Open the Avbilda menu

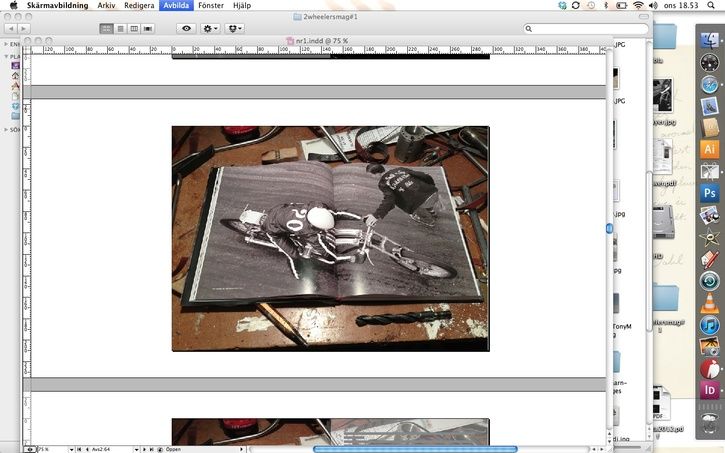(x=176, y=6)
